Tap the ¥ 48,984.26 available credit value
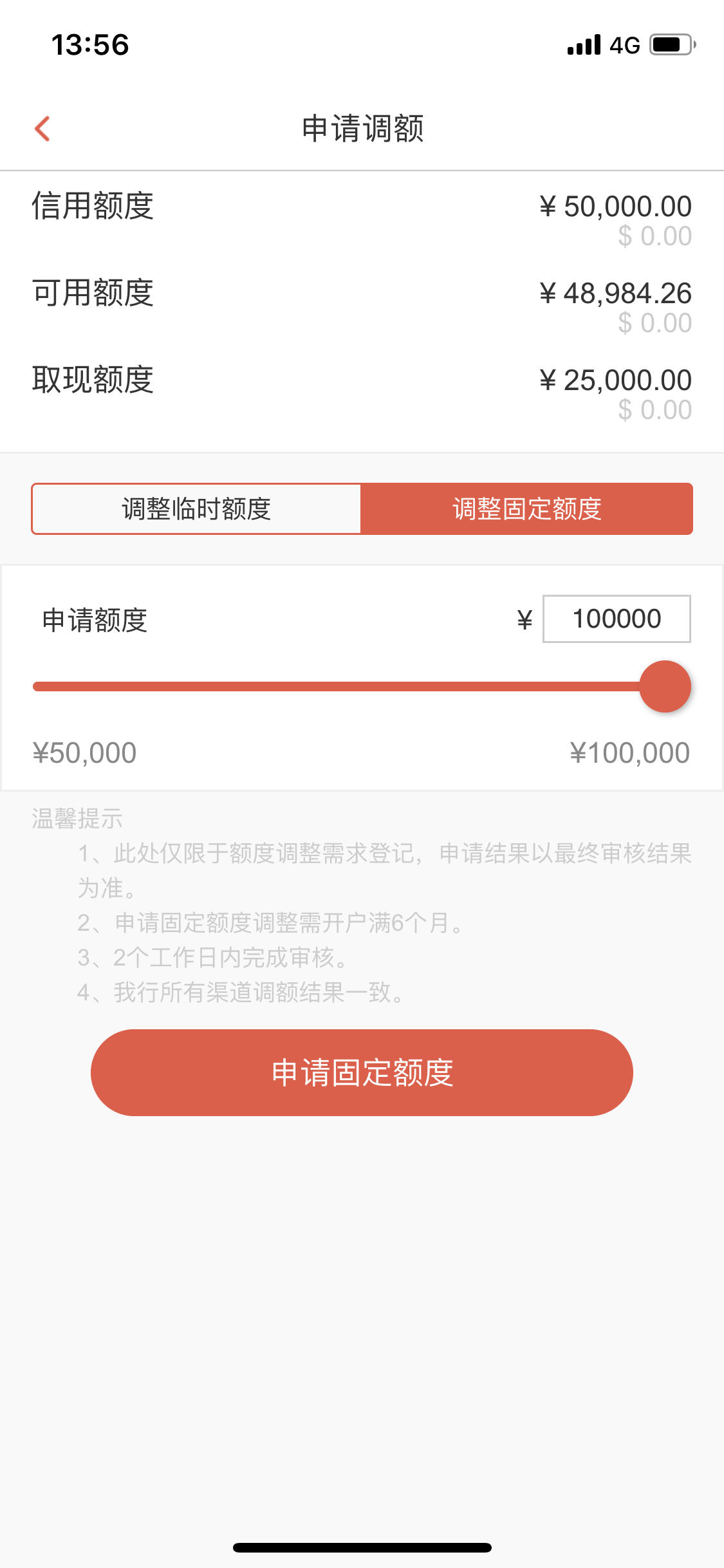 [x=615, y=294]
